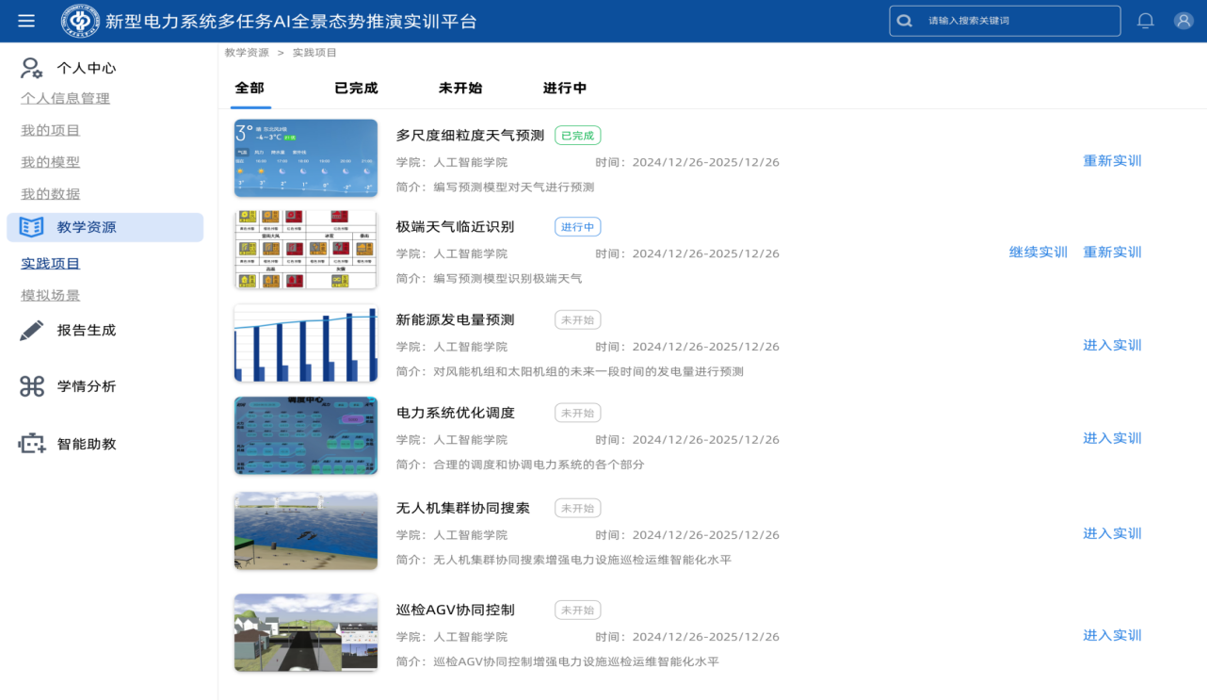Switch to the 未开始 tab
The width and height of the screenshot is (1207, 700).
pyautogui.click(x=460, y=88)
